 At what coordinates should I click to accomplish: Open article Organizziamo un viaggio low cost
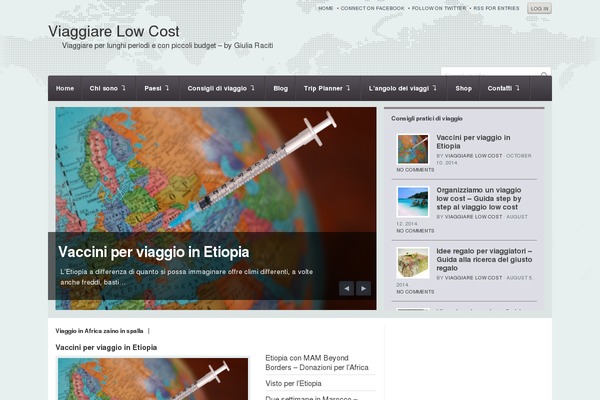(x=479, y=198)
